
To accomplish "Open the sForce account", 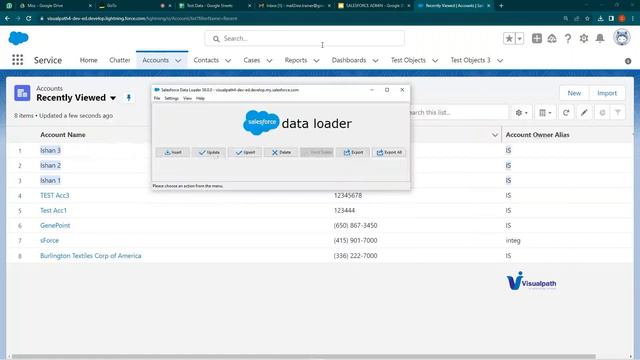I will click(x=49, y=240).
